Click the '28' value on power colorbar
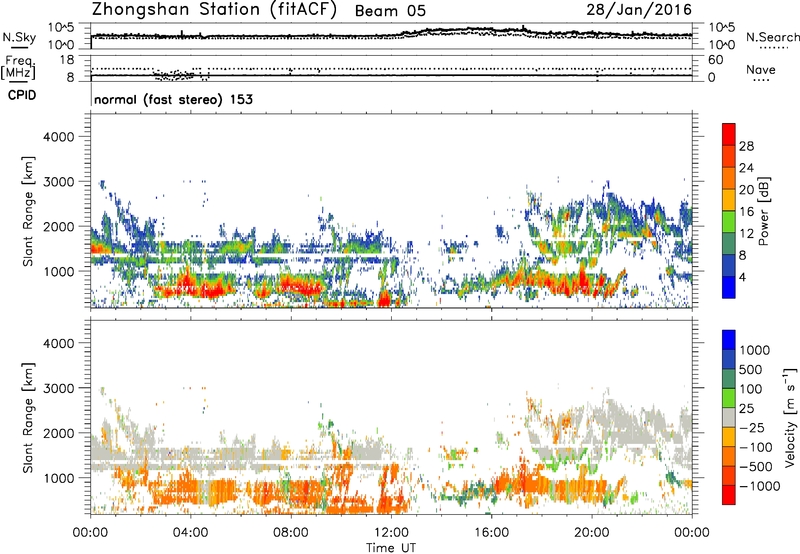800x554 pixels. 746,146
